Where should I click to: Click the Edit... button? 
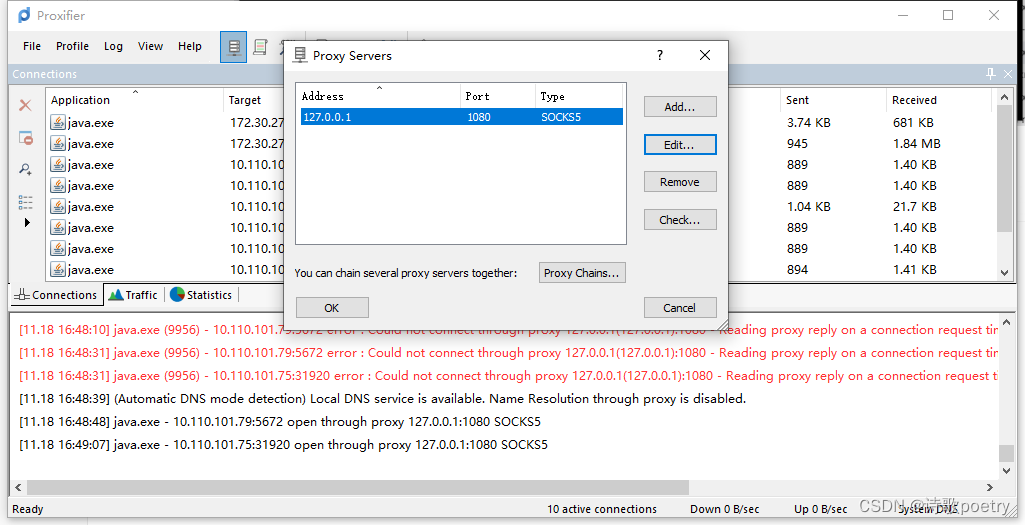(x=680, y=144)
